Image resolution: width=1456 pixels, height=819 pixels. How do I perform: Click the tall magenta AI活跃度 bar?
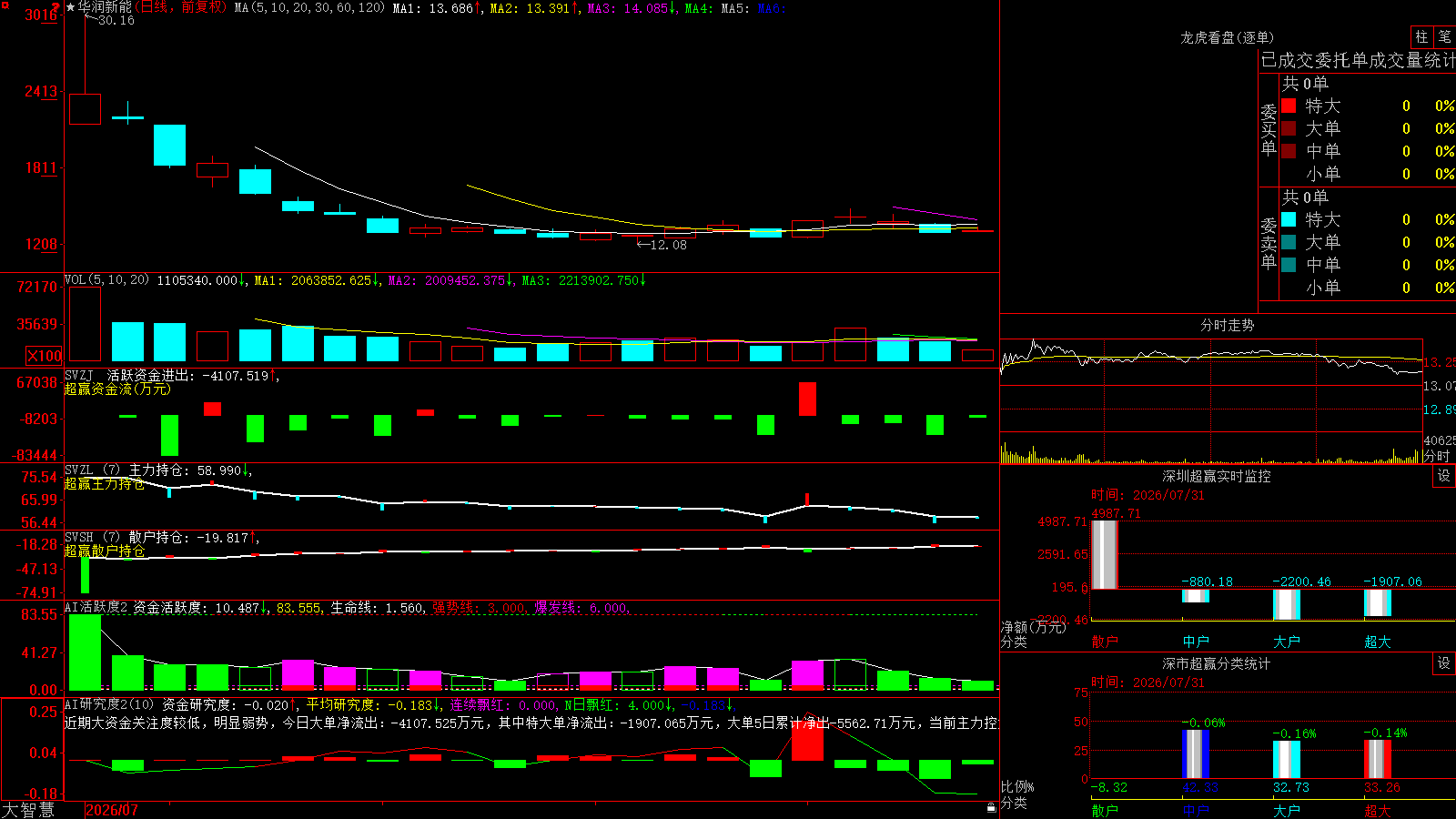tap(298, 674)
